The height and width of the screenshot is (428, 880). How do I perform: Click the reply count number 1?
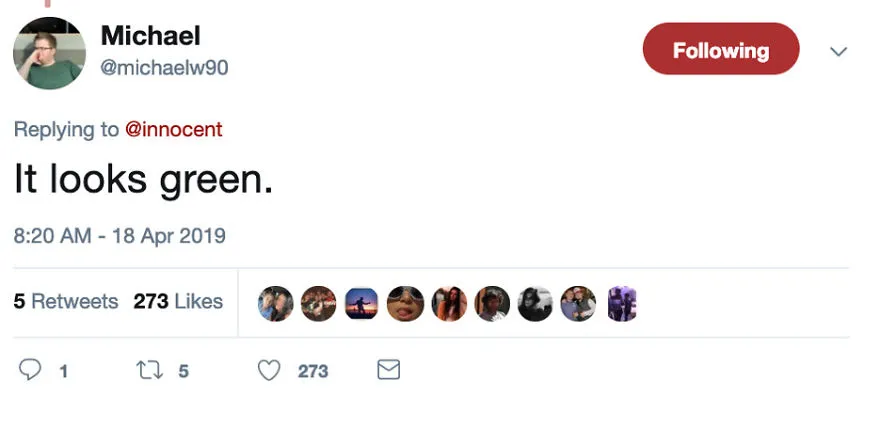(x=64, y=371)
